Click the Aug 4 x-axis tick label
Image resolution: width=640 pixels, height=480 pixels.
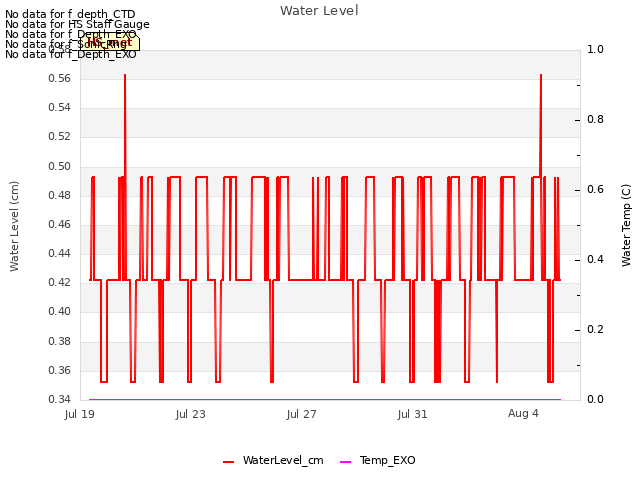(523, 414)
